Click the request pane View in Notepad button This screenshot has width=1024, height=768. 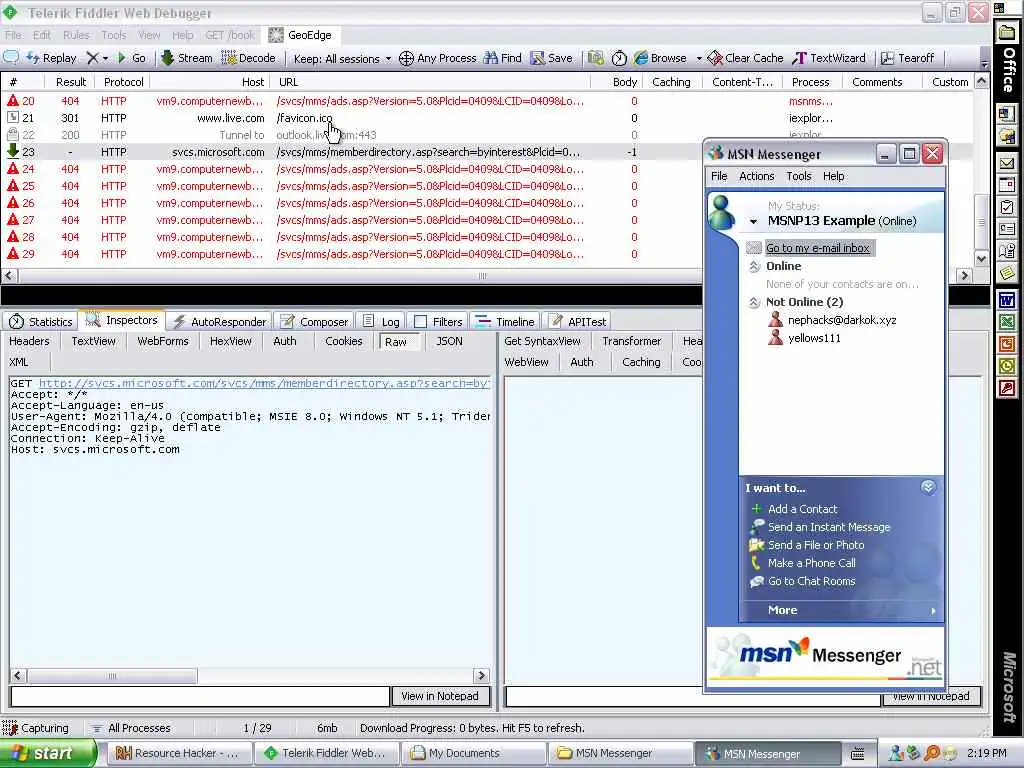click(440, 696)
